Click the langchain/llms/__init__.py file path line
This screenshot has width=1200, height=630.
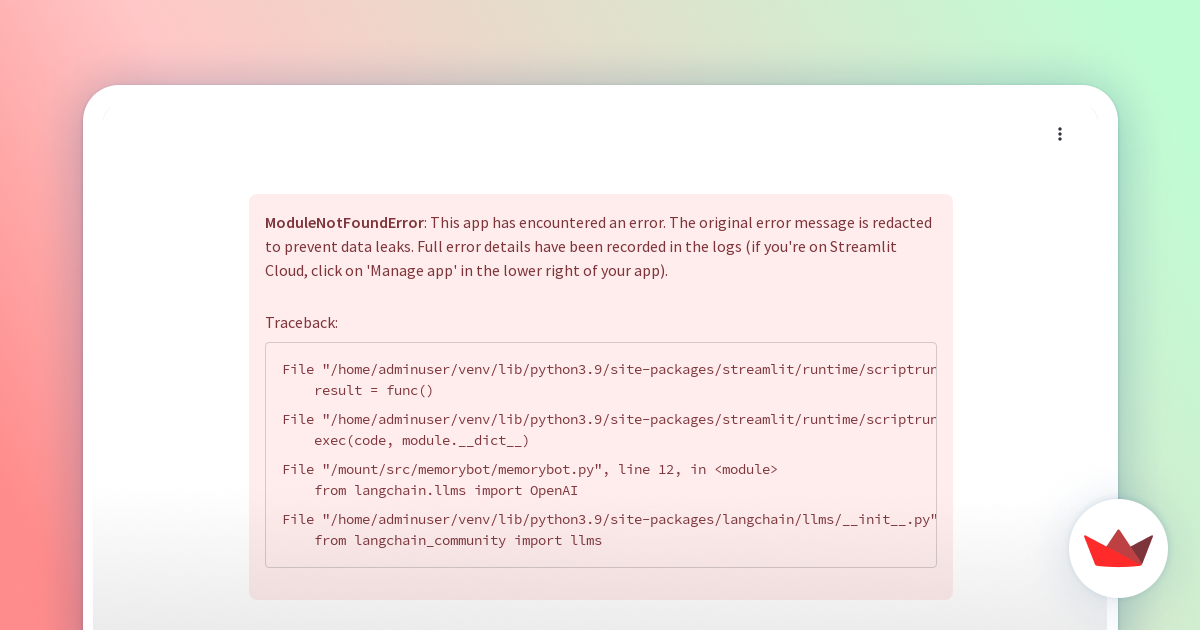(609, 519)
